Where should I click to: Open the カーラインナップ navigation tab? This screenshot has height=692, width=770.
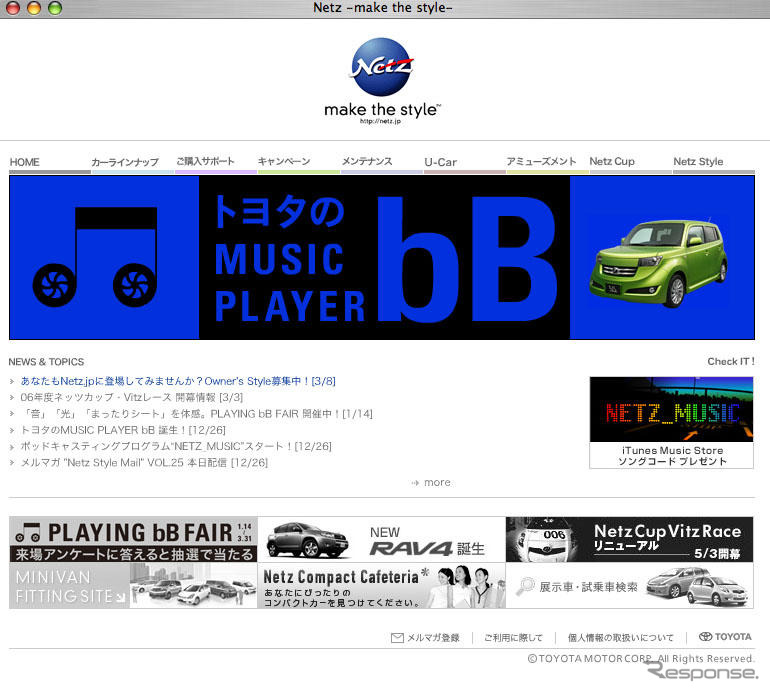(x=125, y=162)
